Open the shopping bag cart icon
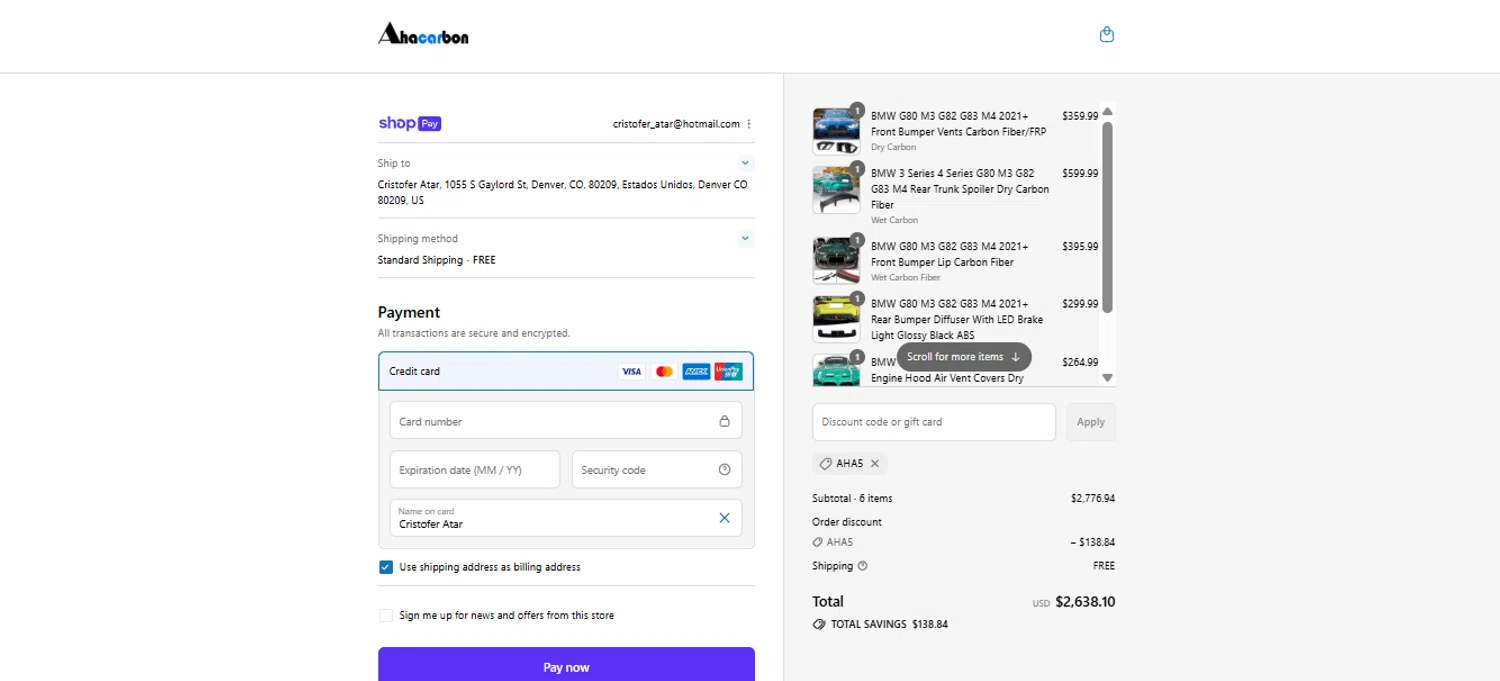This screenshot has width=1500, height=681. (1106, 35)
